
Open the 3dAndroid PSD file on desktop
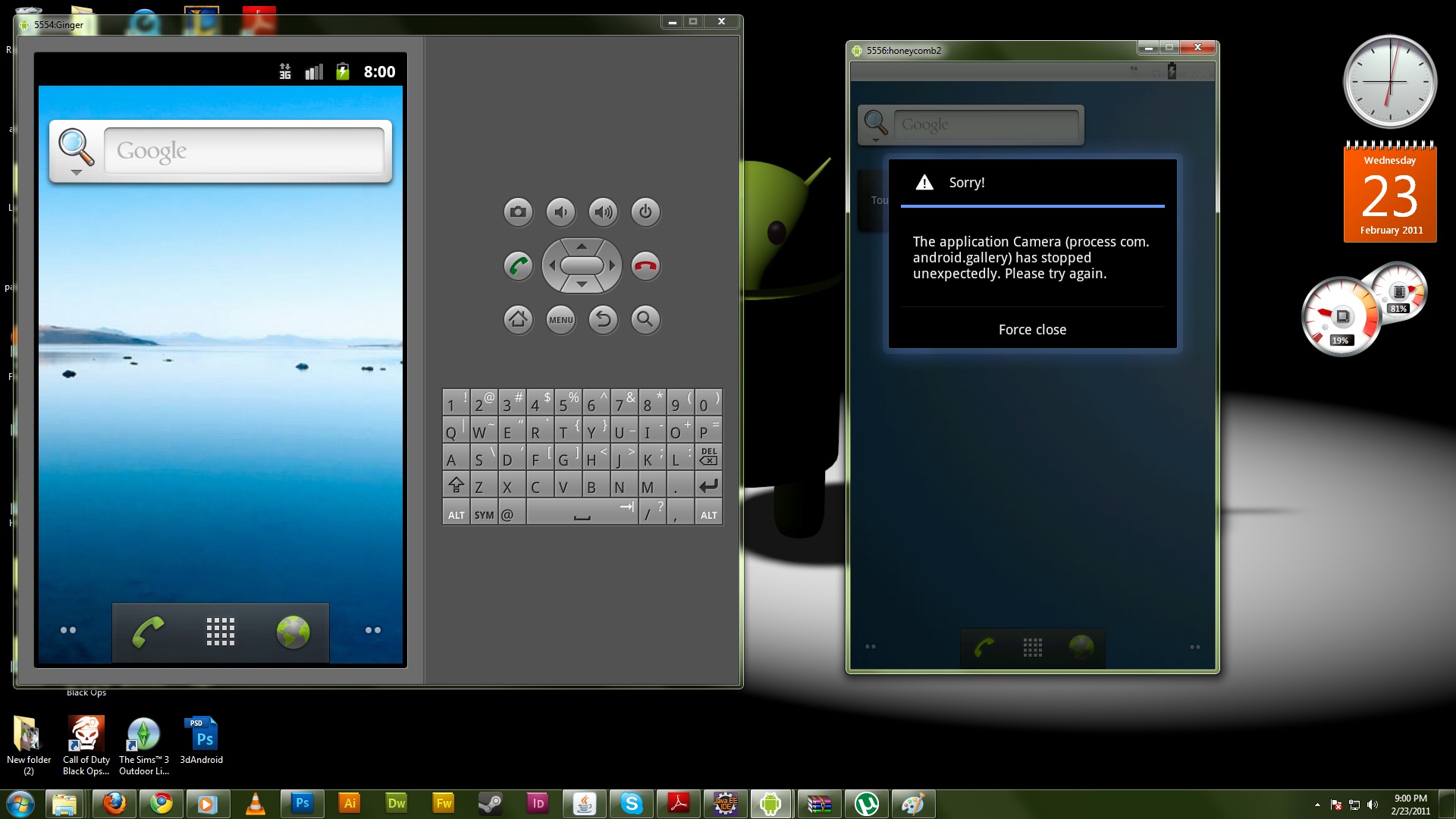201,741
